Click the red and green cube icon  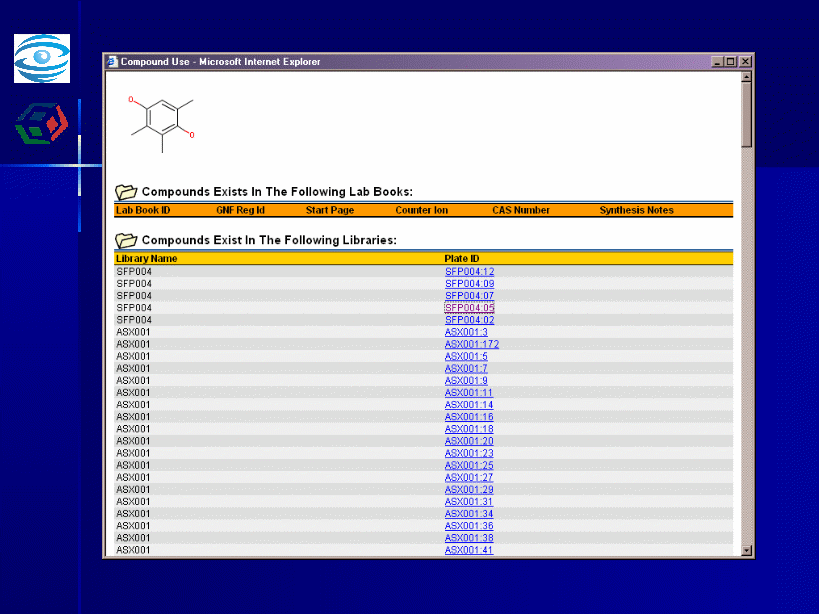click(40, 122)
